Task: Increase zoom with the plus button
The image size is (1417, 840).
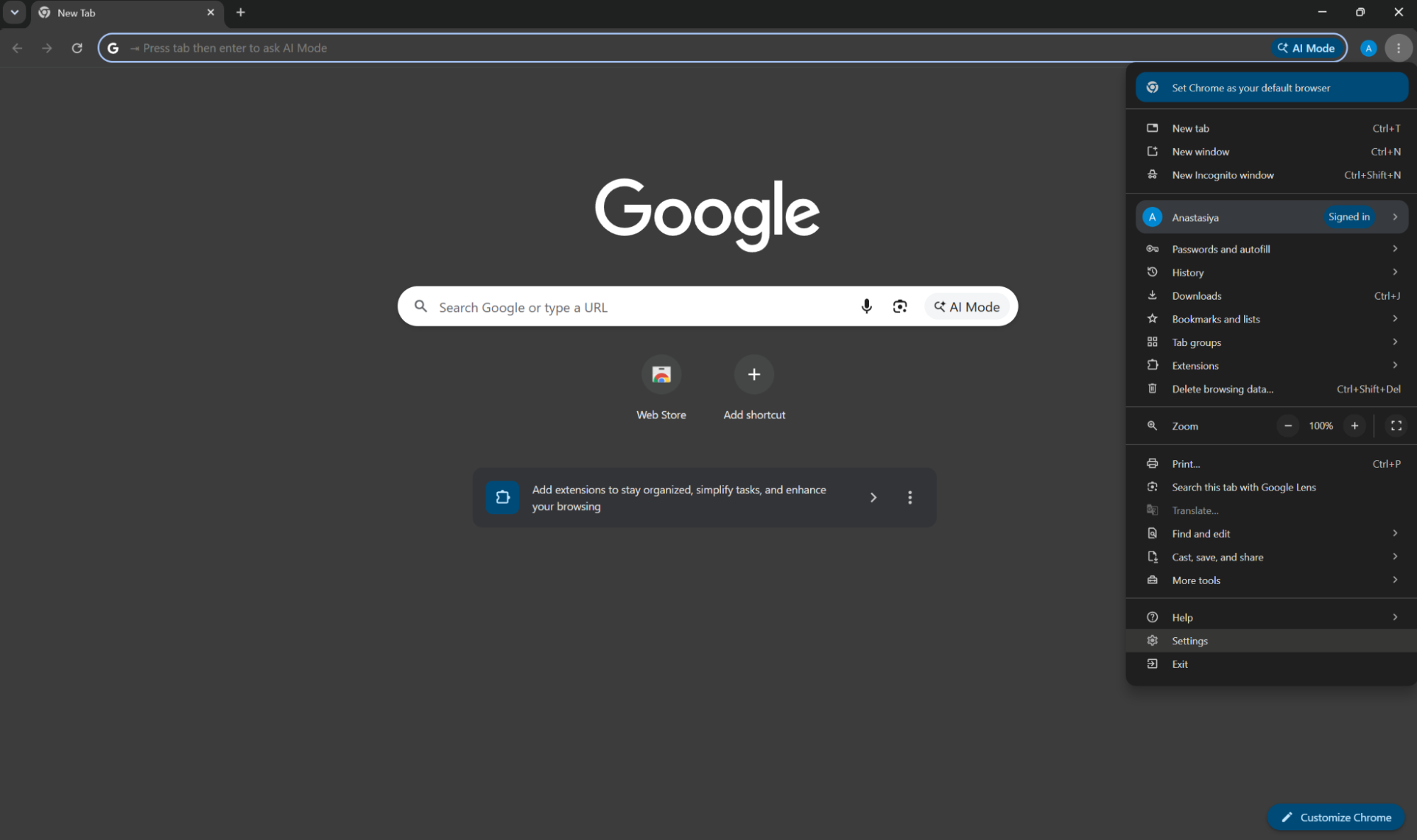Action: pos(1354,426)
